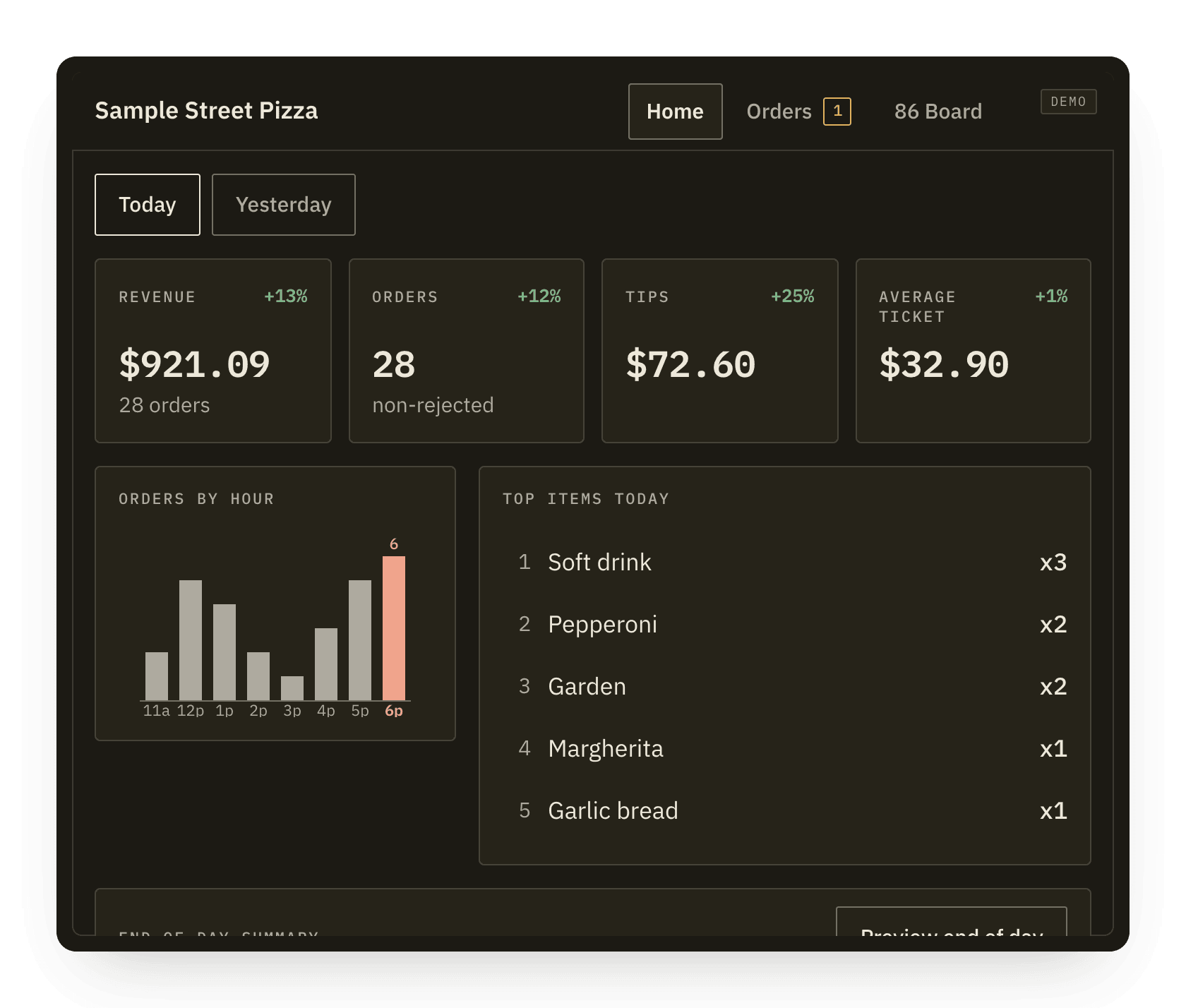Screen dimensions: 1186x1008
Task: Click the Orders By Hour heading
Action: (x=196, y=499)
